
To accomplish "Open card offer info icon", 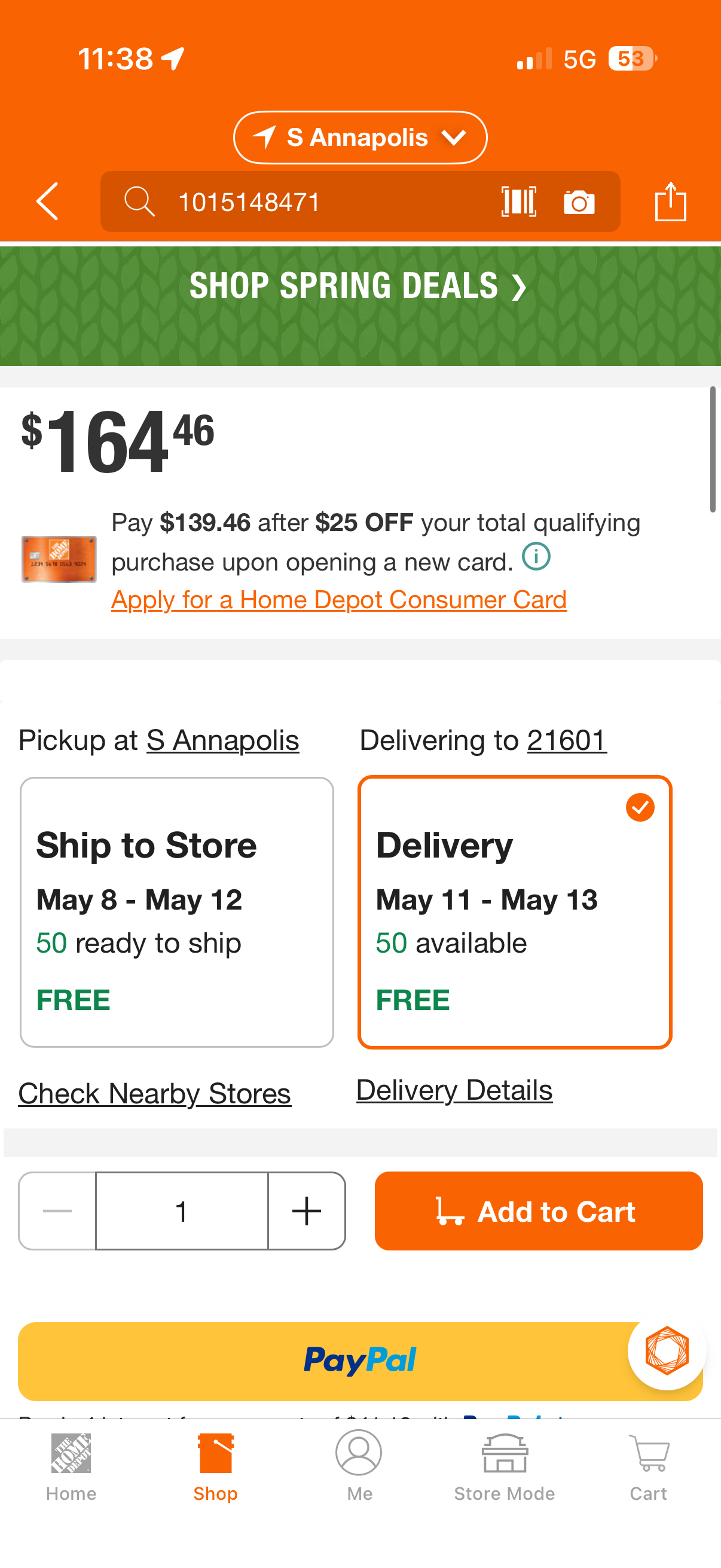I will pyautogui.click(x=536, y=556).
